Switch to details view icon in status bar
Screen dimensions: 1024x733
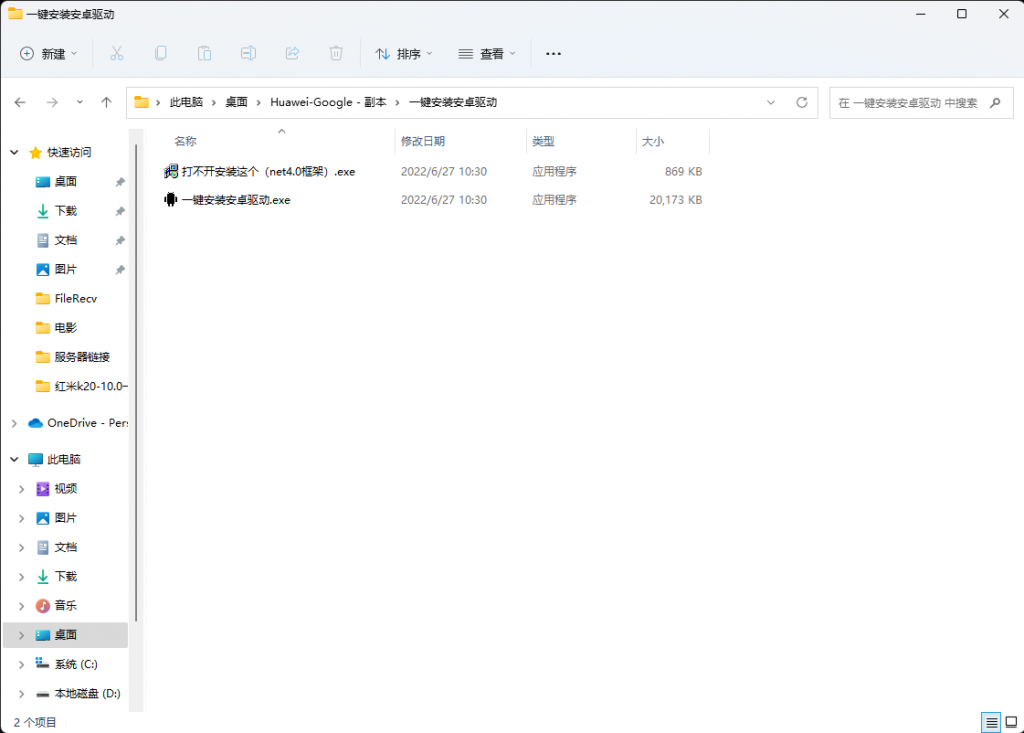tap(991, 722)
